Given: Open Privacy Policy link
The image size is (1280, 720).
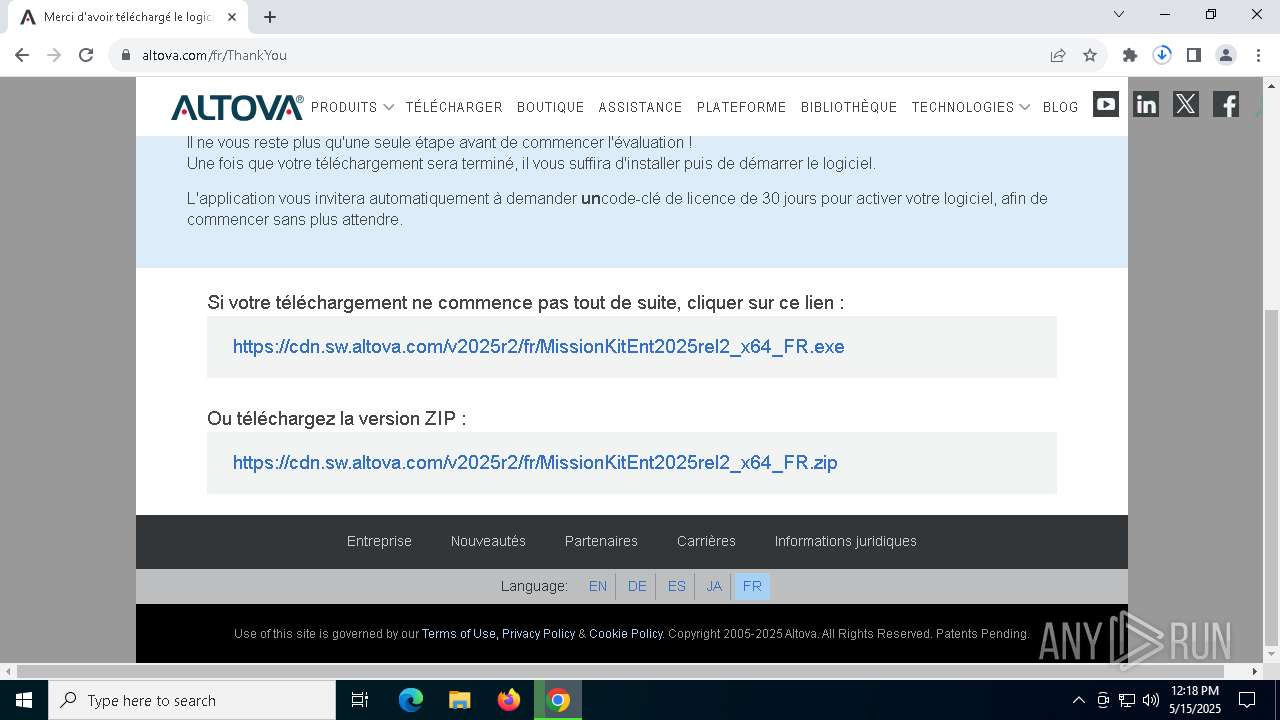Looking at the screenshot, I should (x=538, y=634).
